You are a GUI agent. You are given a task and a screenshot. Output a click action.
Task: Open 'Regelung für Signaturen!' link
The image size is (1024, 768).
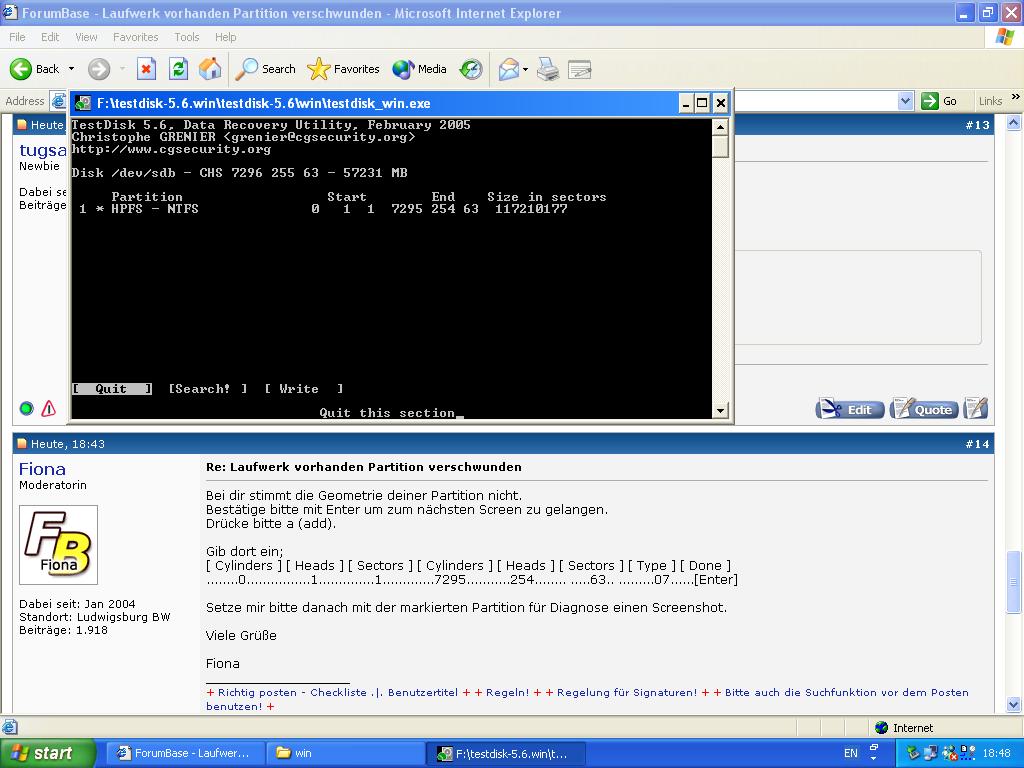tap(627, 692)
